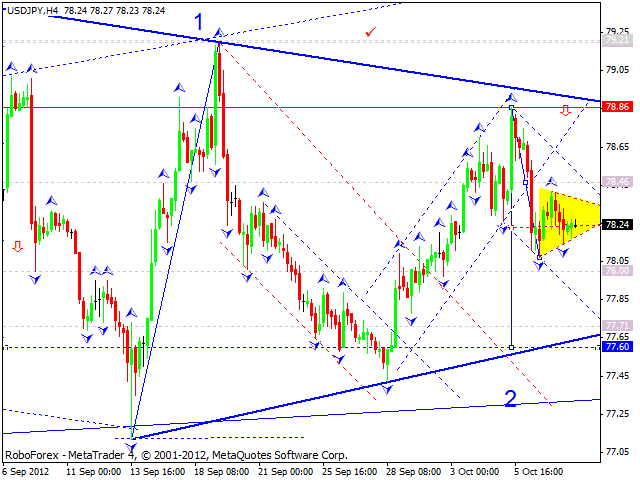Click red down arrow below 6 Sep candles
Viewport: 640px width, 480px height.
click(17, 246)
